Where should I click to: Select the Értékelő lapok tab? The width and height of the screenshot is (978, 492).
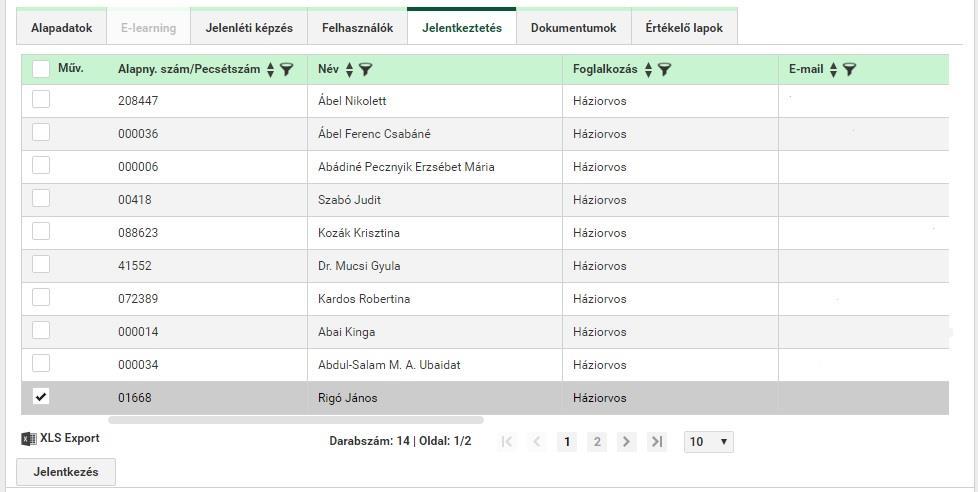684,27
